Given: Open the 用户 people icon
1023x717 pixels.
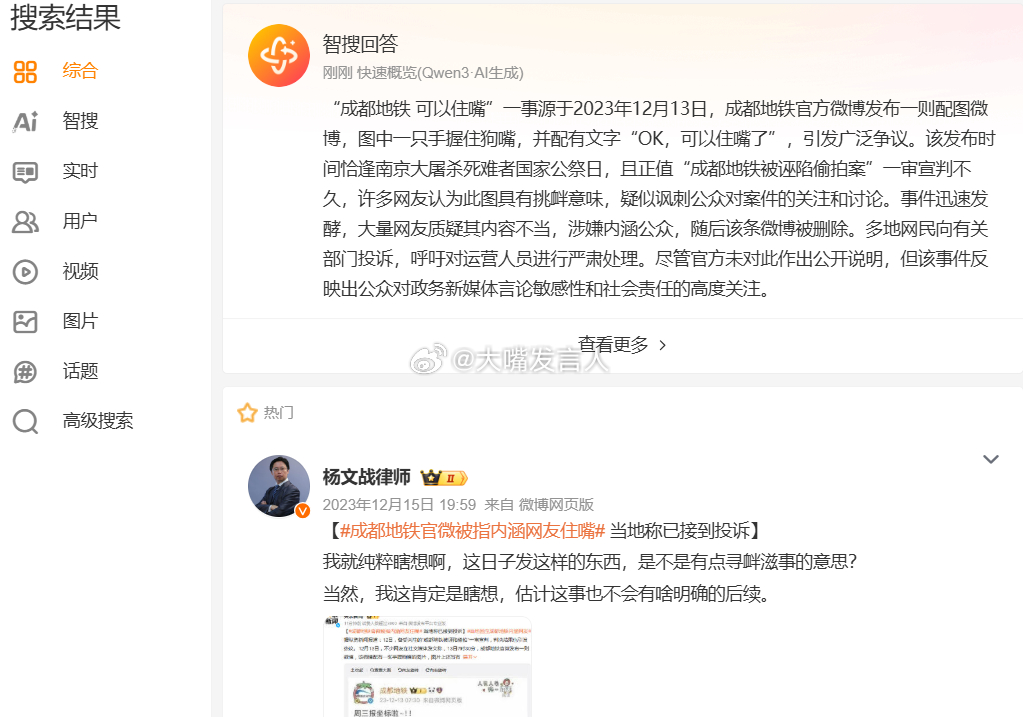Looking at the screenshot, I should point(25,222).
